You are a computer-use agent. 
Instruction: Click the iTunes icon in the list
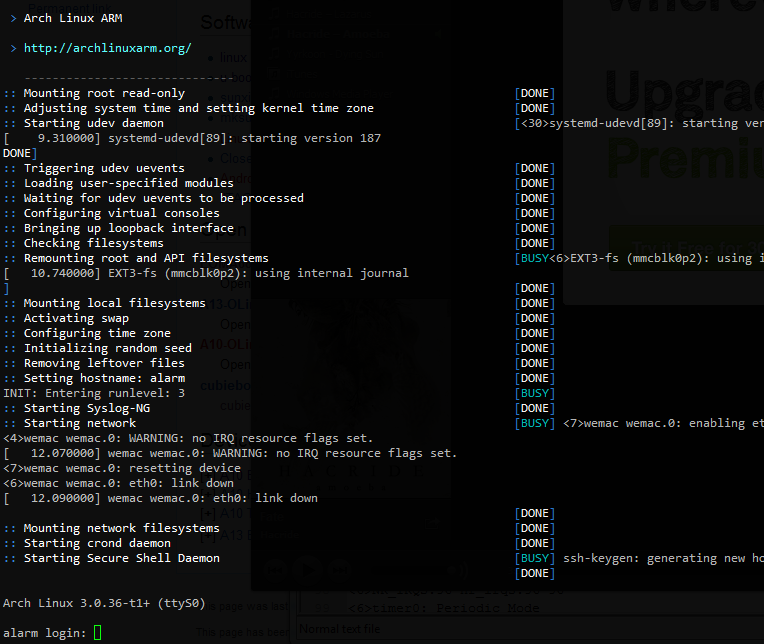pos(275,75)
